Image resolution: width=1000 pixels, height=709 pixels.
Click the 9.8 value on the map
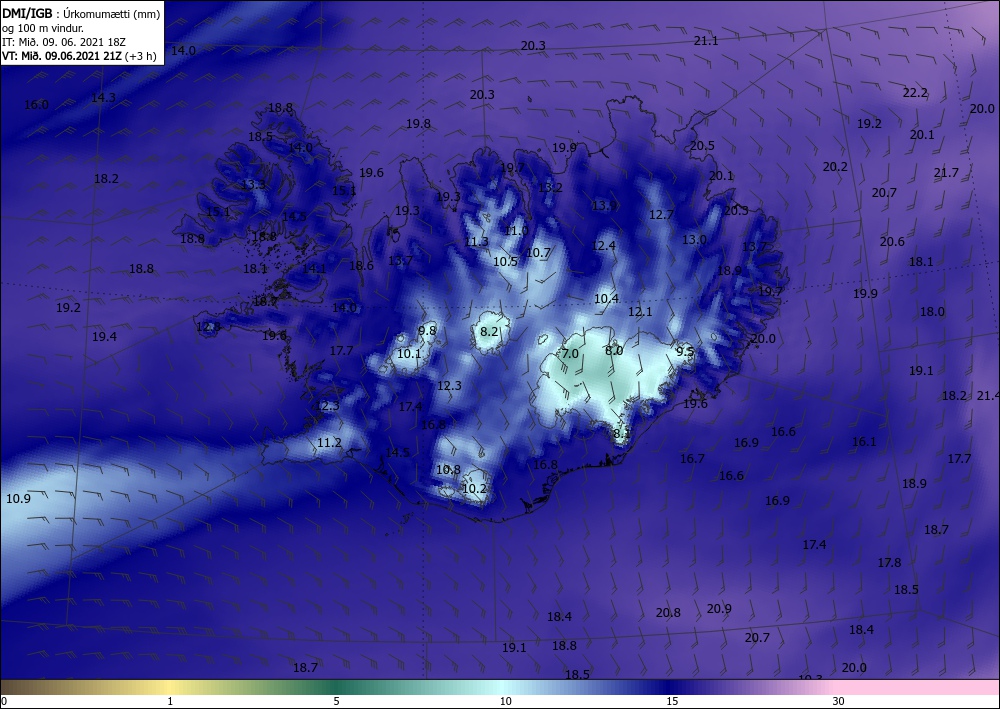pyautogui.click(x=427, y=330)
